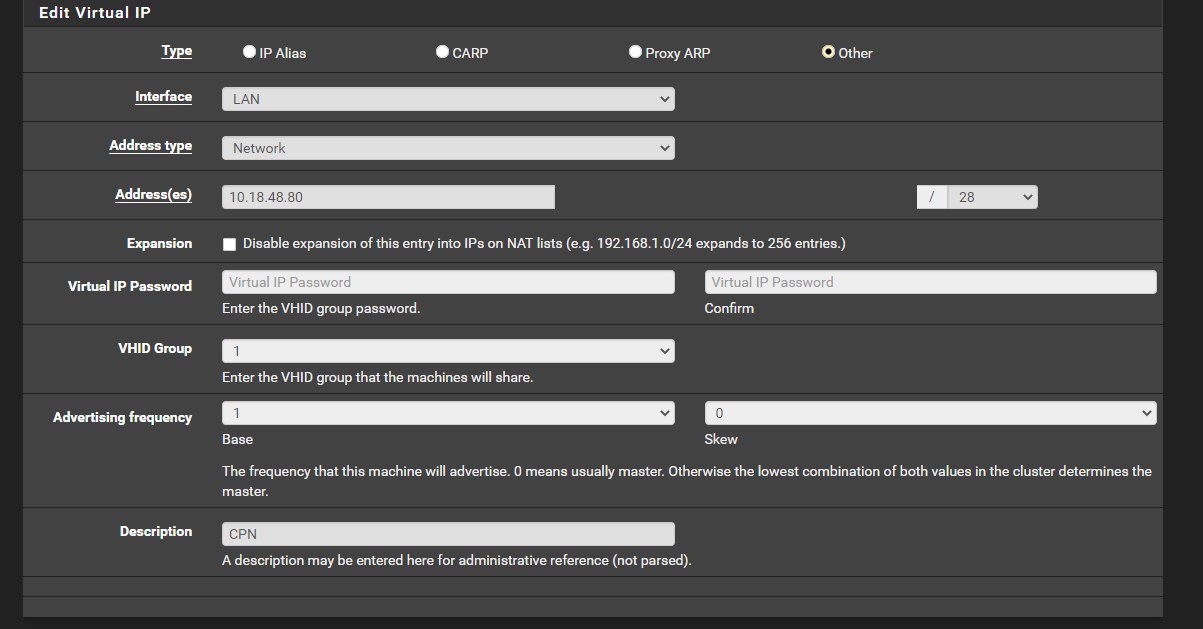
Task: Click the Address(es) field containing 10.18.48.80
Action: tap(388, 197)
